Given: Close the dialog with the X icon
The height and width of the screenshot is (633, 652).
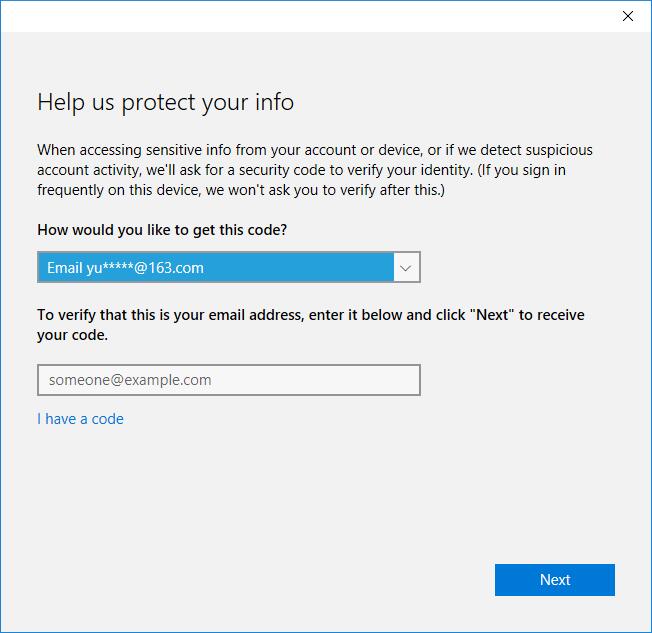Looking at the screenshot, I should pyautogui.click(x=627, y=16).
